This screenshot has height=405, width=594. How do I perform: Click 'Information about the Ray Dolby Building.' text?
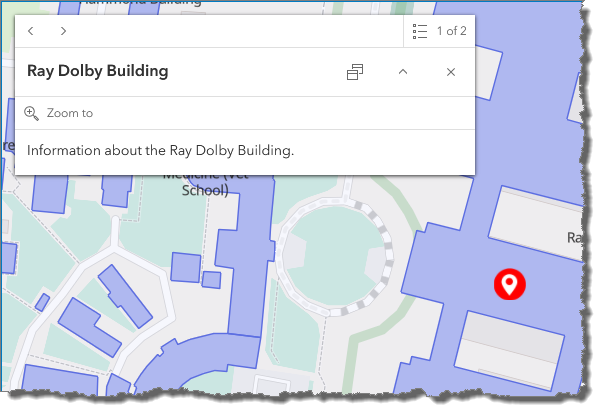point(161,151)
